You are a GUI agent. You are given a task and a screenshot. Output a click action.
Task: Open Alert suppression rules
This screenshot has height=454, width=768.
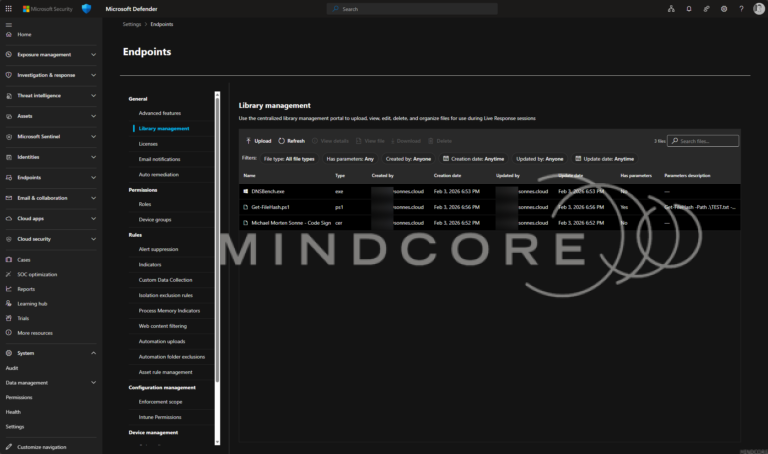[158, 249]
